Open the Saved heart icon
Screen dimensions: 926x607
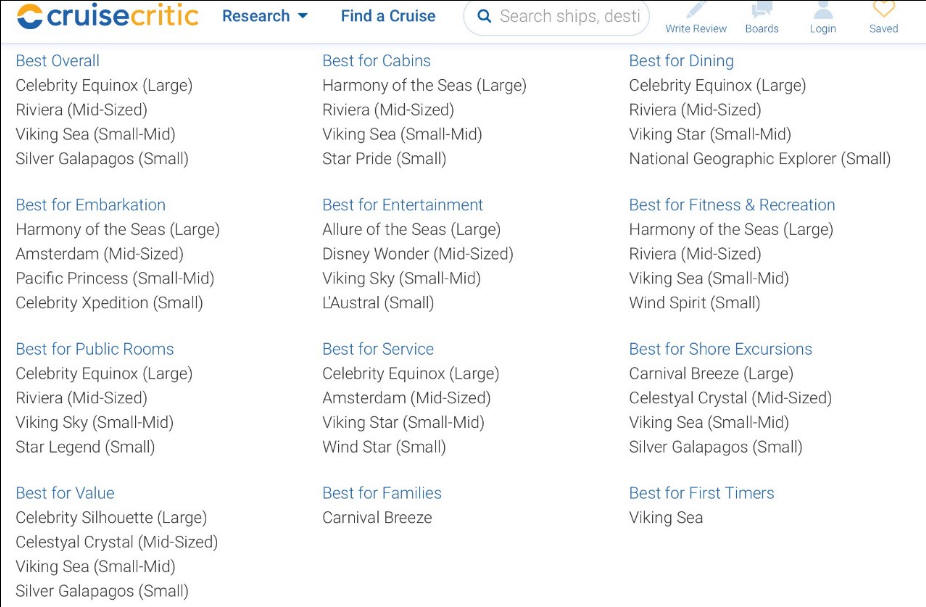[883, 8]
